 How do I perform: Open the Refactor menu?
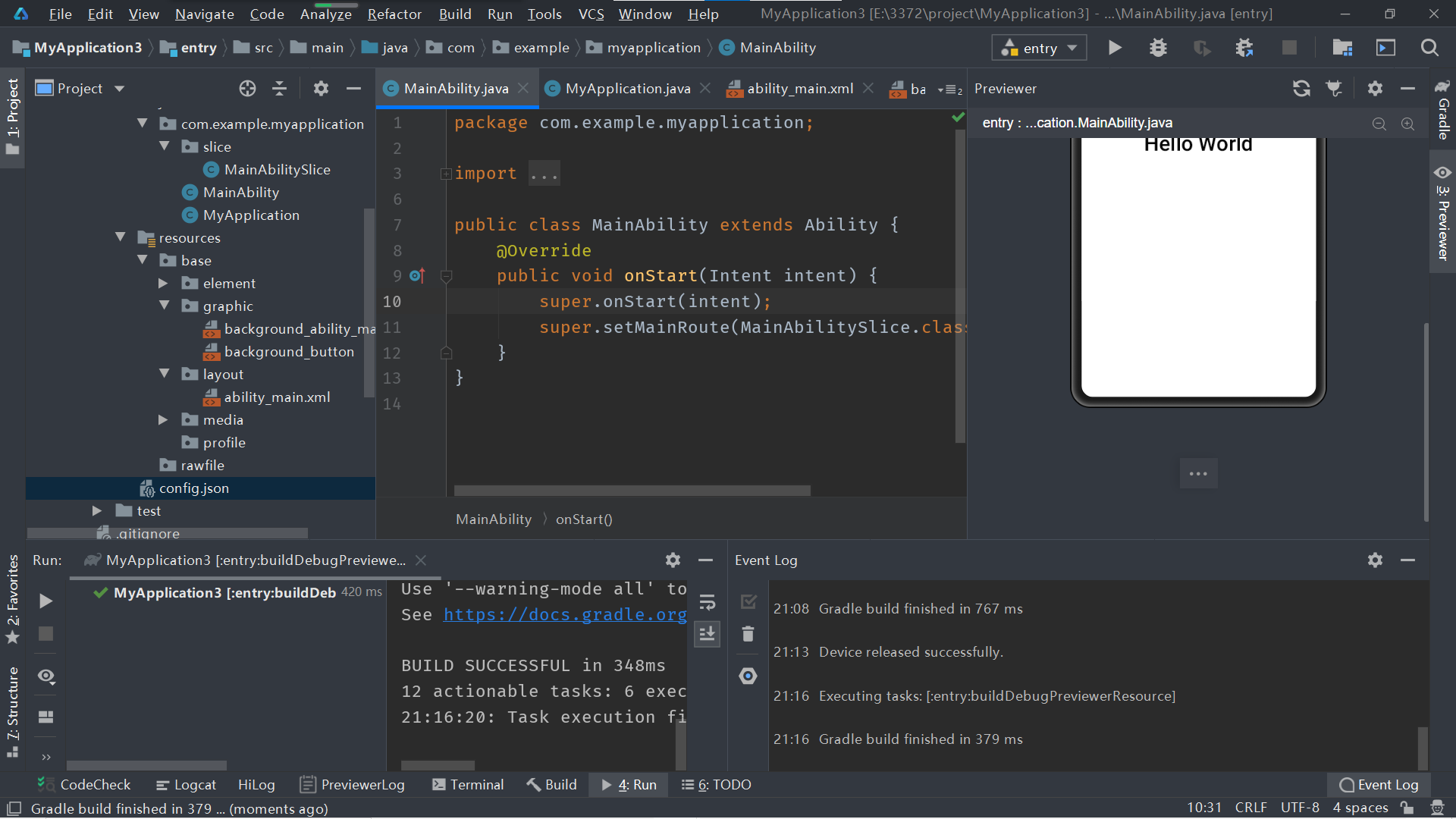pyautogui.click(x=394, y=14)
